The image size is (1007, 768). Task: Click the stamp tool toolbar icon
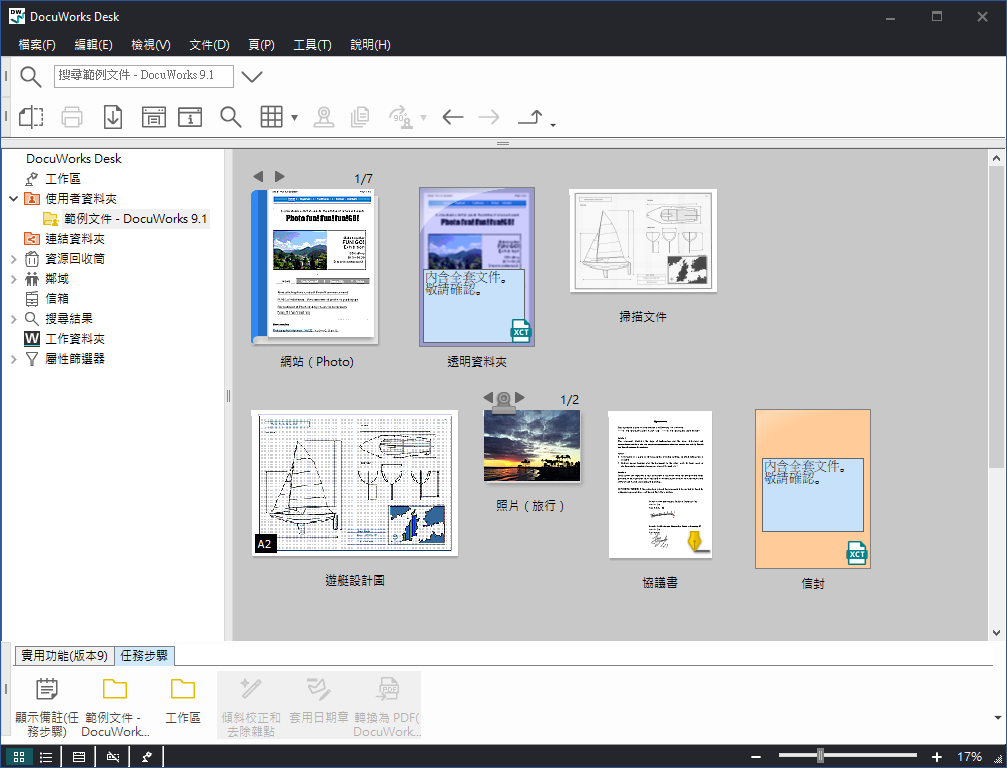[x=324, y=117]
